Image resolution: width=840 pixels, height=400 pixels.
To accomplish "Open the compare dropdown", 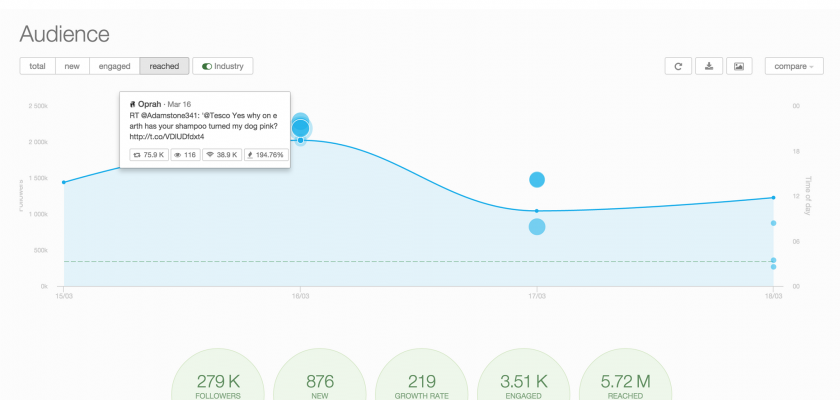I will pos(793,66).
